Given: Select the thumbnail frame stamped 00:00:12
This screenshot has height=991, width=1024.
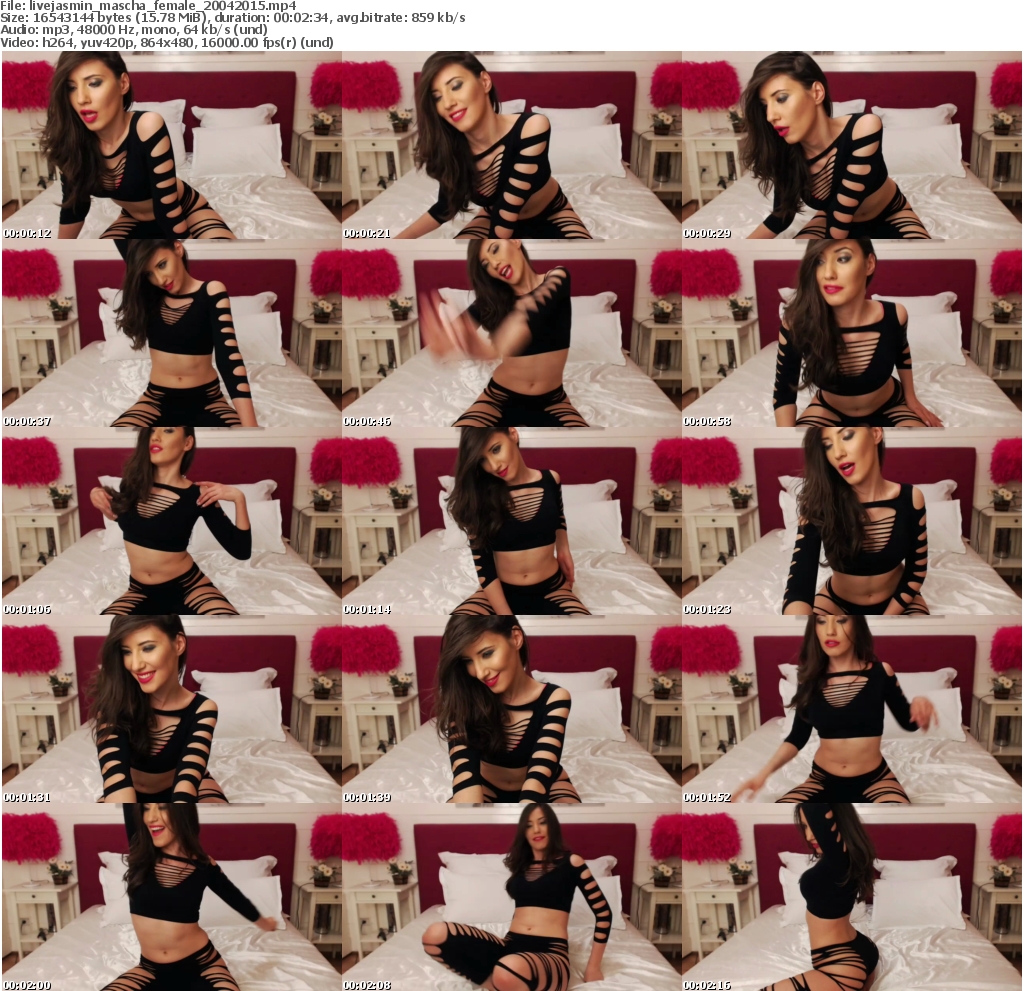Looking at the screenshot, I should (x=172, y=145).
